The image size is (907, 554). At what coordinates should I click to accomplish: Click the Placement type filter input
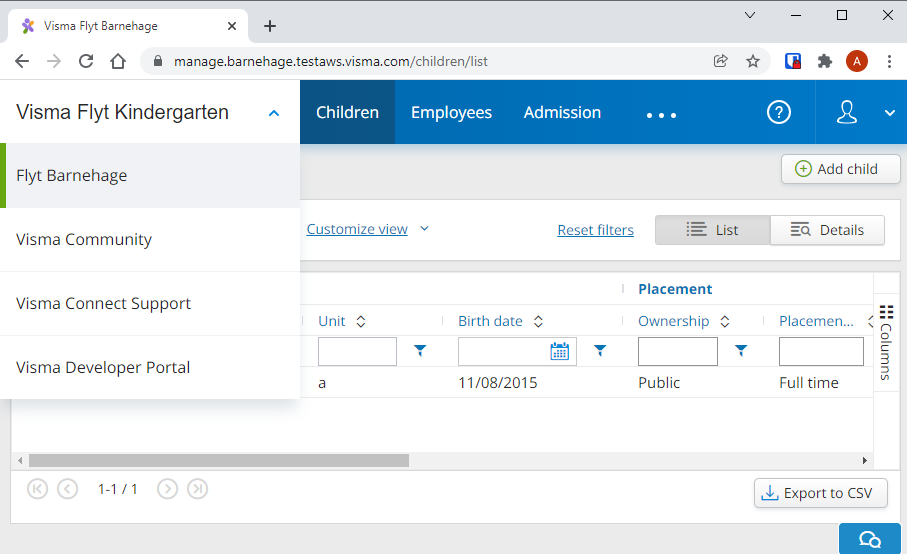[821, 352]
